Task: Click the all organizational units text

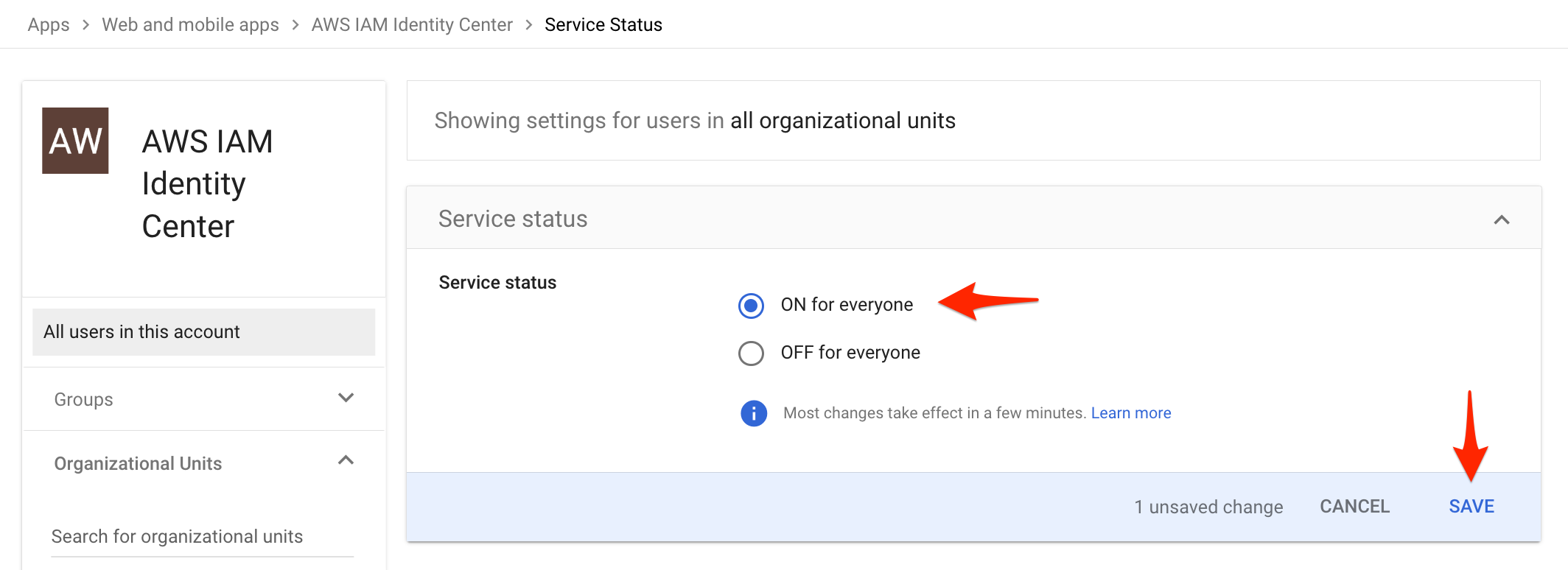Action: (x=843, y=121)
